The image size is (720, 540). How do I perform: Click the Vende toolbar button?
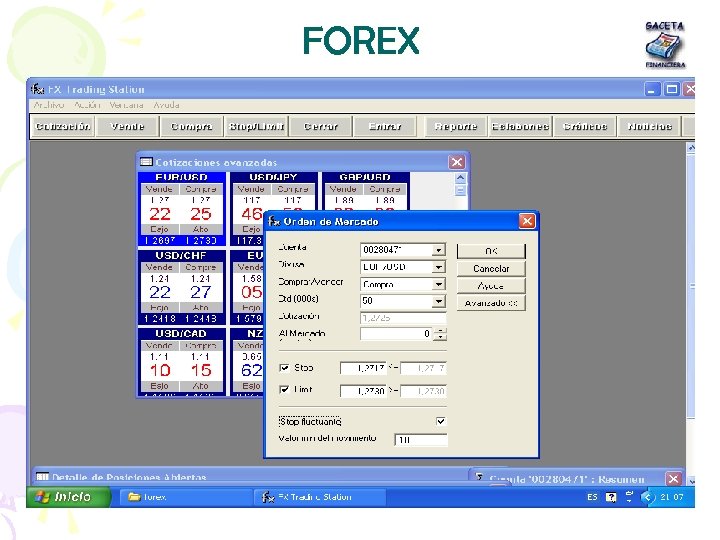click(127, 126)
